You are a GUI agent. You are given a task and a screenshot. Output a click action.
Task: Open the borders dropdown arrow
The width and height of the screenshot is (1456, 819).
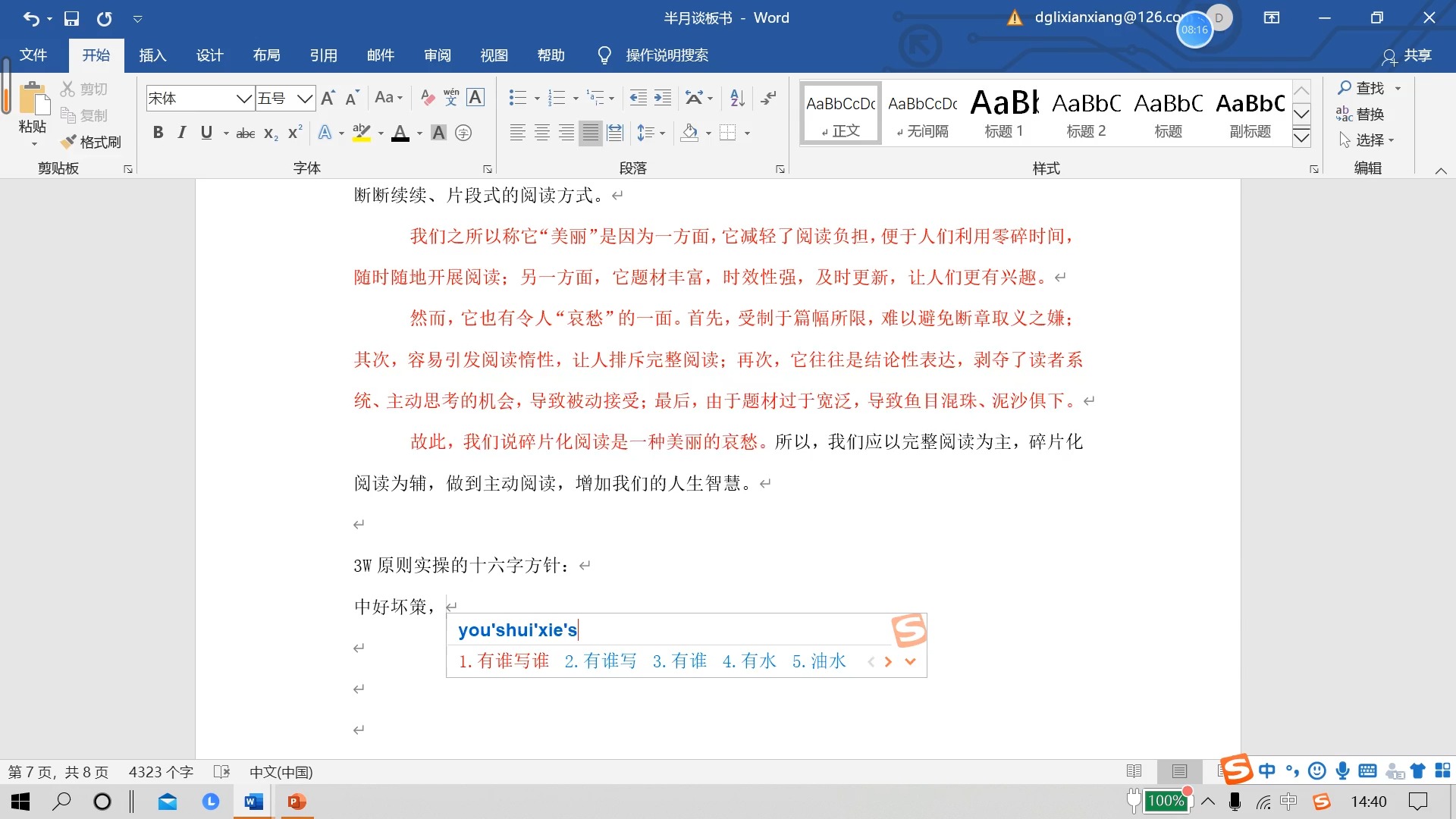coord(747,133)
